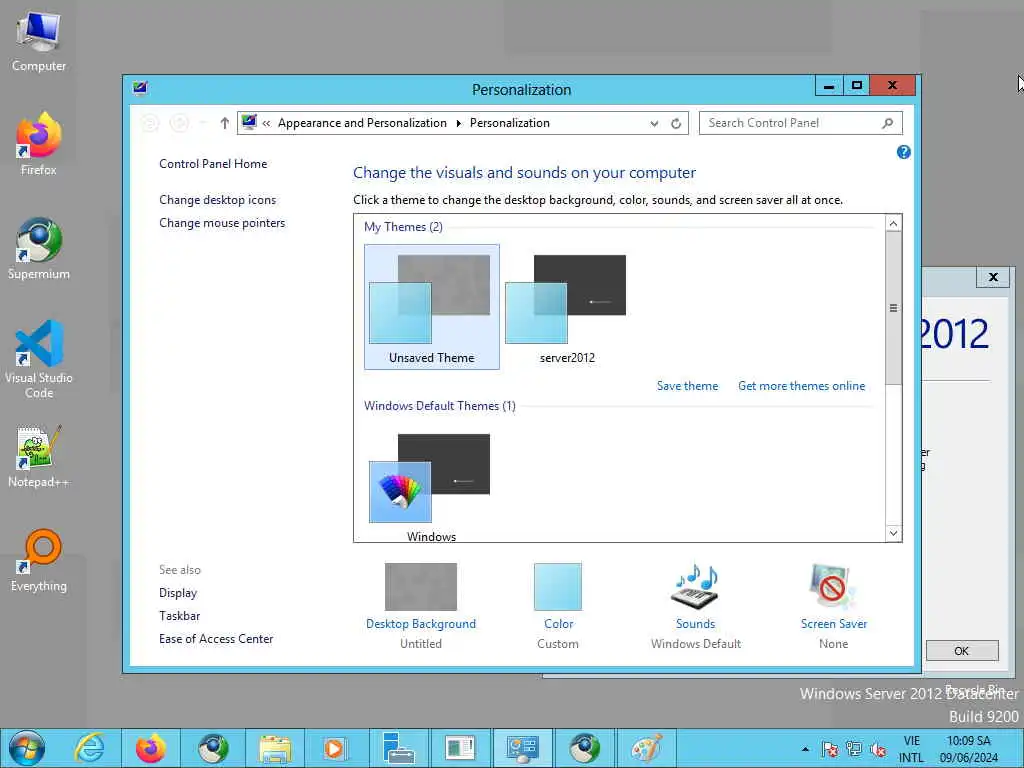Open the Sounds piano icon
The width and height of the screenshot is (1024, 768).
tap(695, 586)
